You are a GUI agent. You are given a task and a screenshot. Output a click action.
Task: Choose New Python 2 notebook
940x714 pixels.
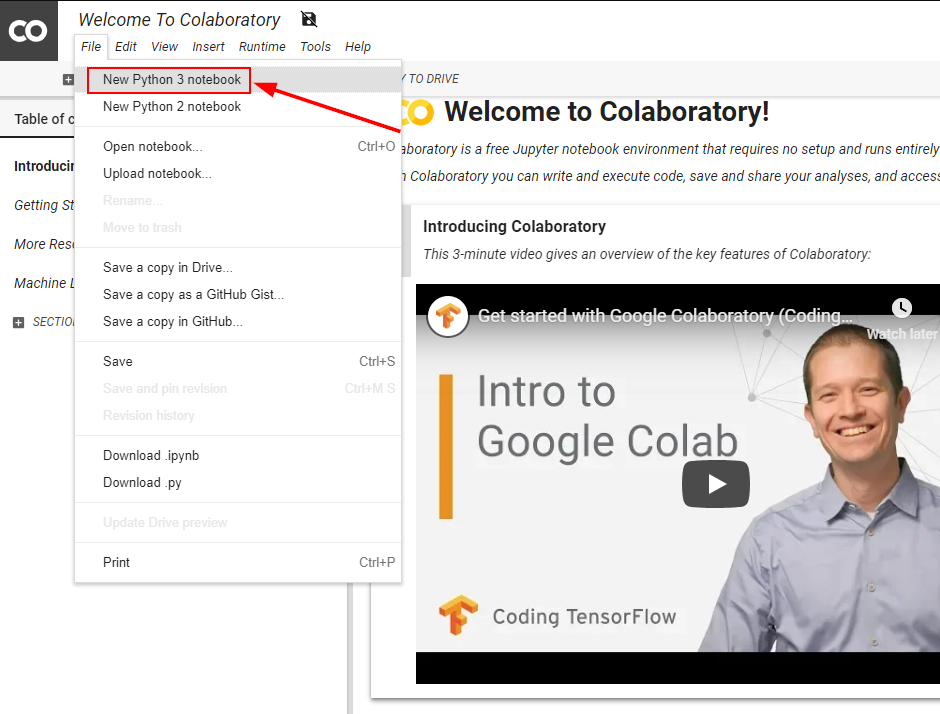172,107
